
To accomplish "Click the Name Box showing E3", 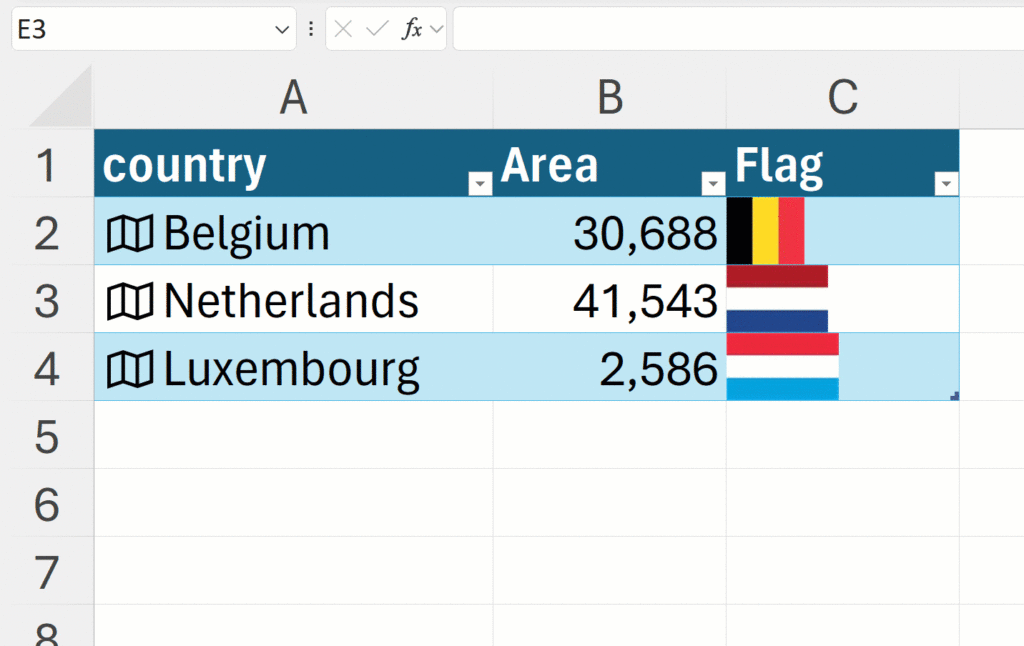I will click(x=153, y=29).
